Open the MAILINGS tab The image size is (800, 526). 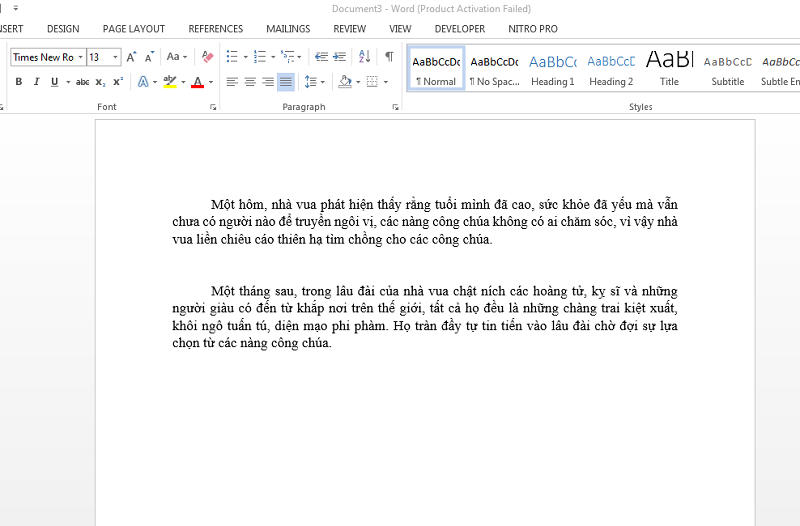288,29
